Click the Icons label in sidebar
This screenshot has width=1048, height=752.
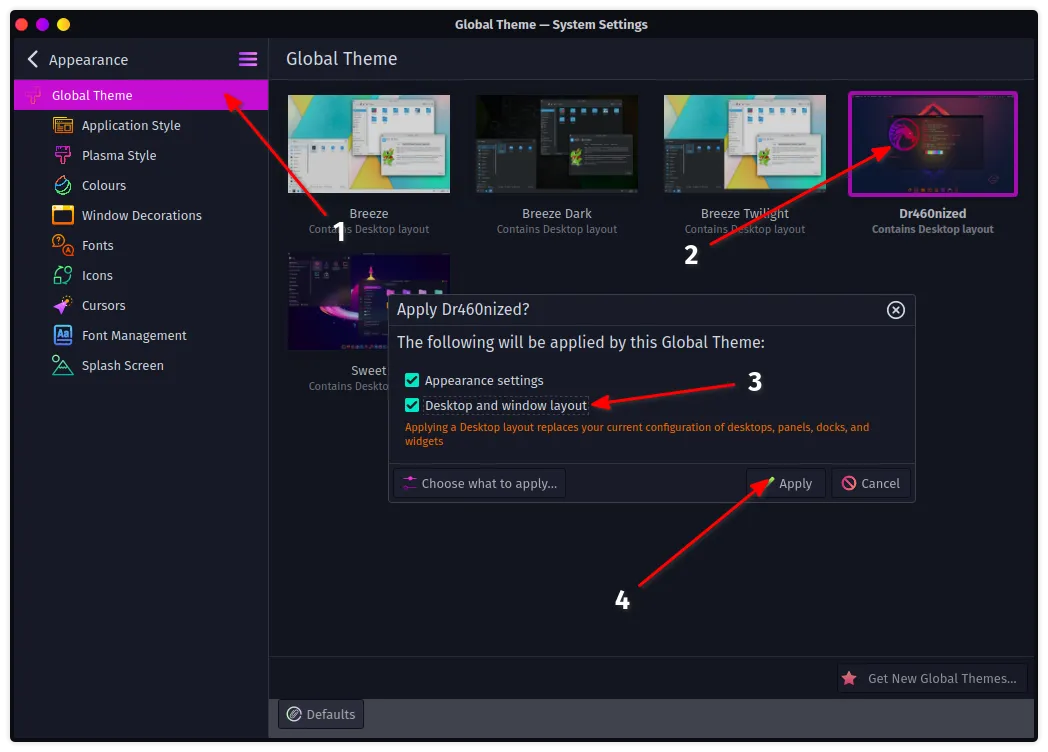tap(97, 275)
